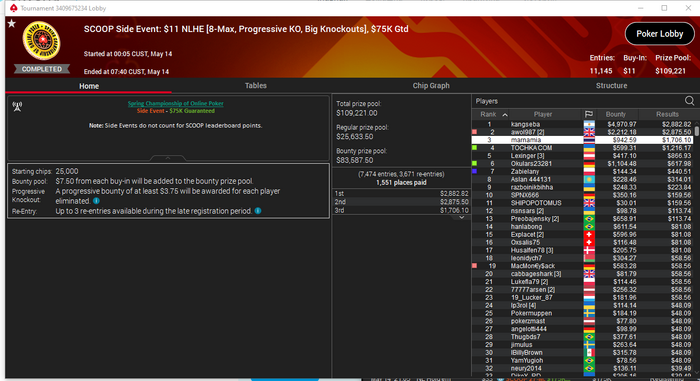Select player row Preobajensky [2]
Image resolution: width=700 pixels, height=381 pixels.
click(583, 219)
